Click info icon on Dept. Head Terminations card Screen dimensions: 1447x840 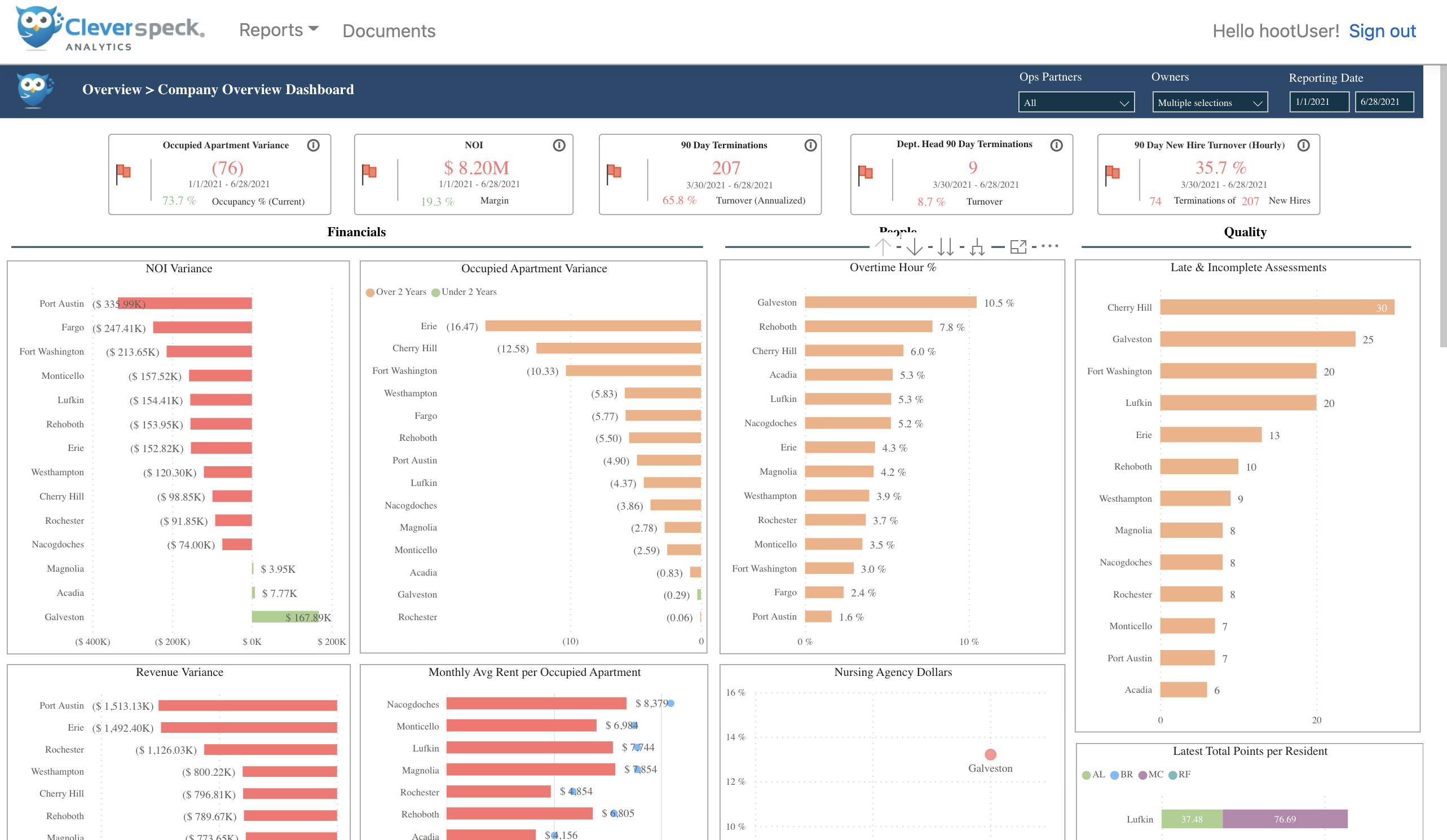pos(1056,145)
